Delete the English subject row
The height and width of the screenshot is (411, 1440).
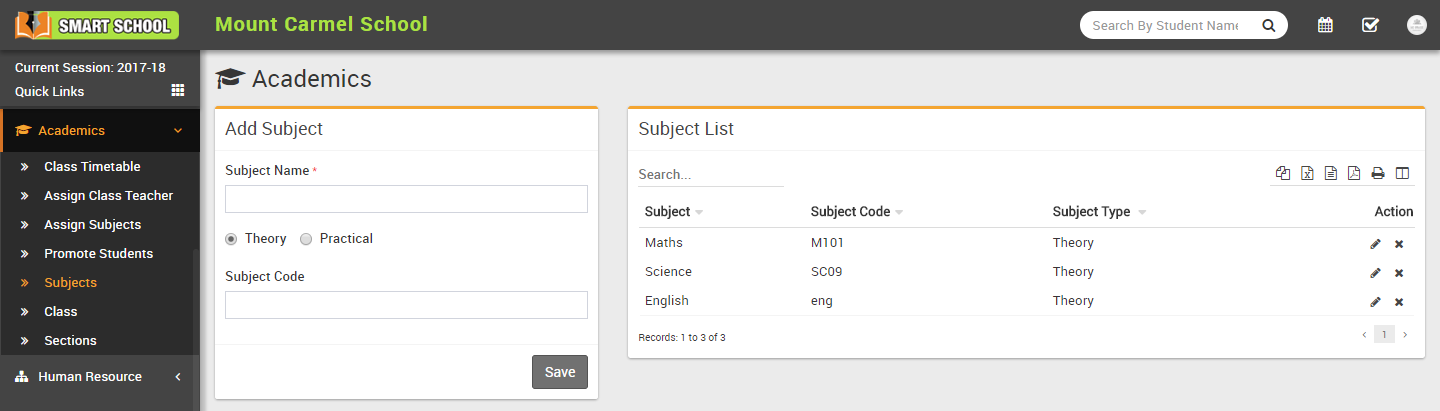coord(1399,302)
